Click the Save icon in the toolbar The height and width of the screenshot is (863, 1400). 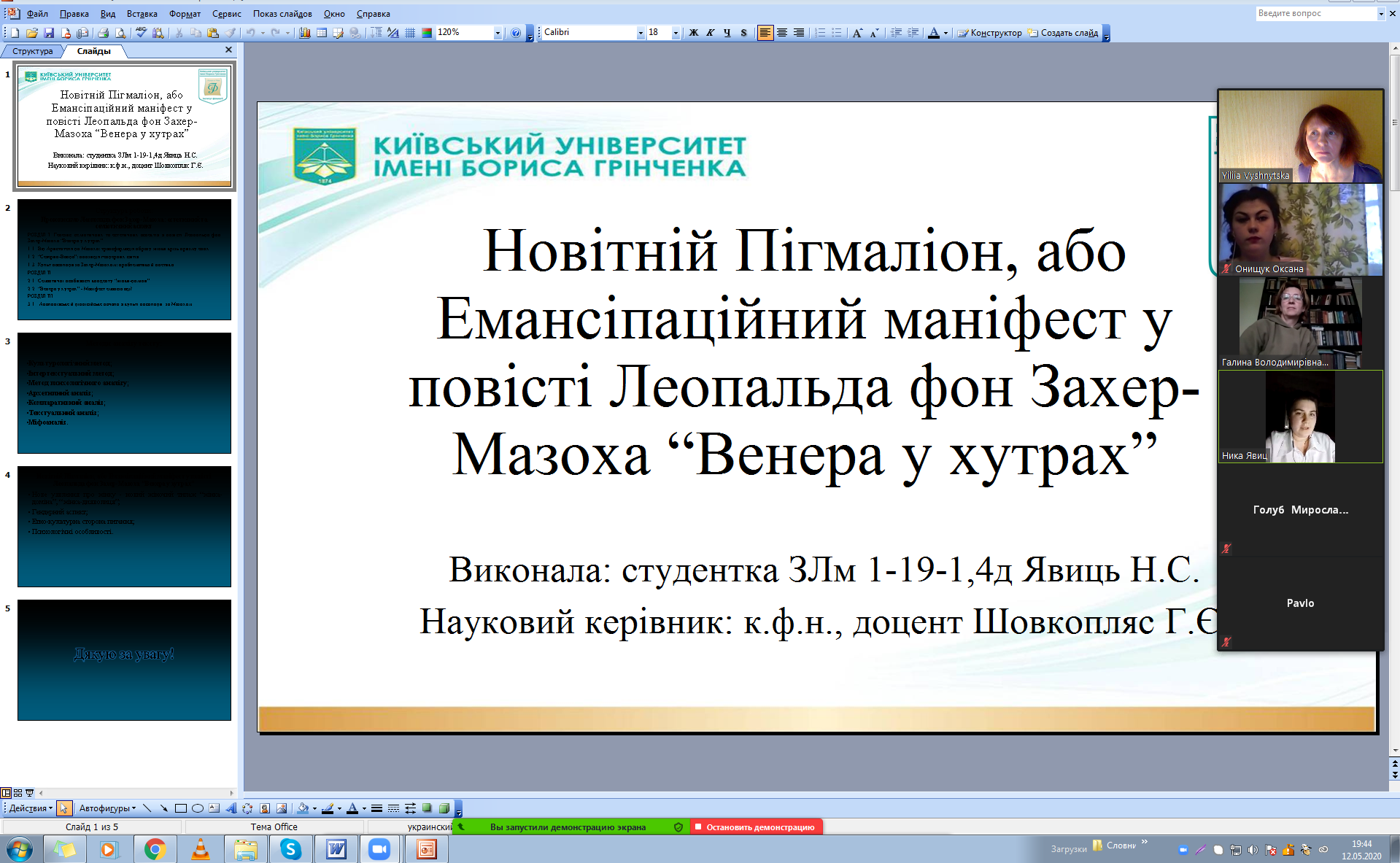coord(49,33)
